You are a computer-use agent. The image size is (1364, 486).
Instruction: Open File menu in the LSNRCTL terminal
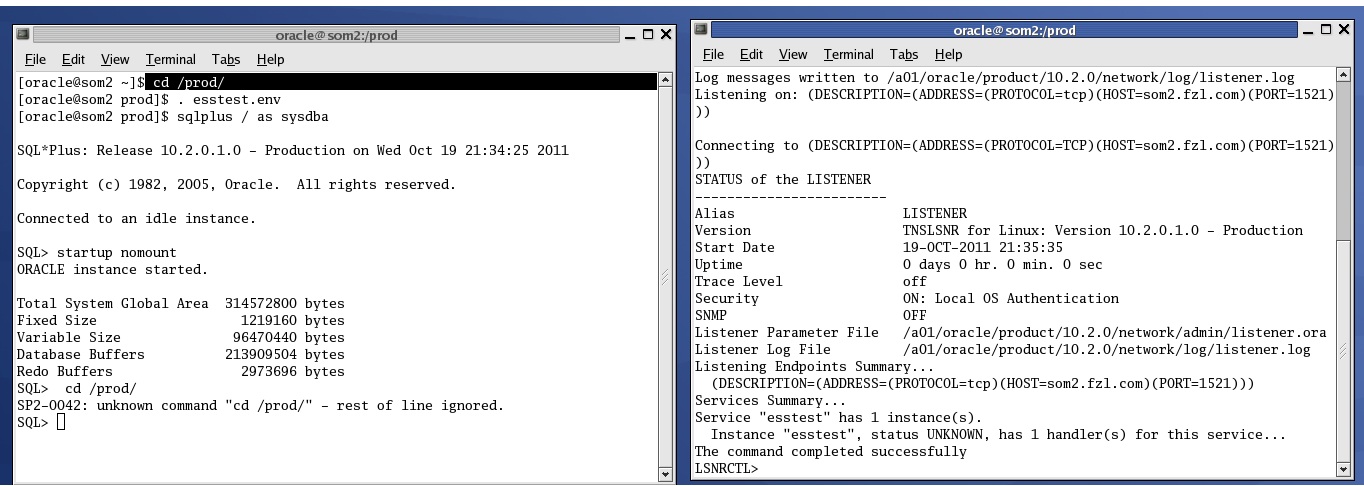pyautogui.click(x=713, y=55)
